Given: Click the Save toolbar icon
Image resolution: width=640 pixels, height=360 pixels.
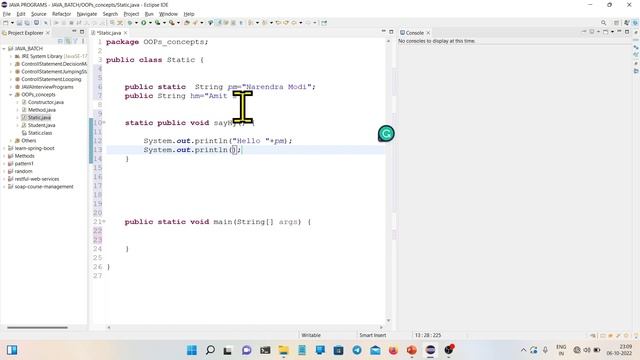Looking at the screenshot, I should pos(19,23).
